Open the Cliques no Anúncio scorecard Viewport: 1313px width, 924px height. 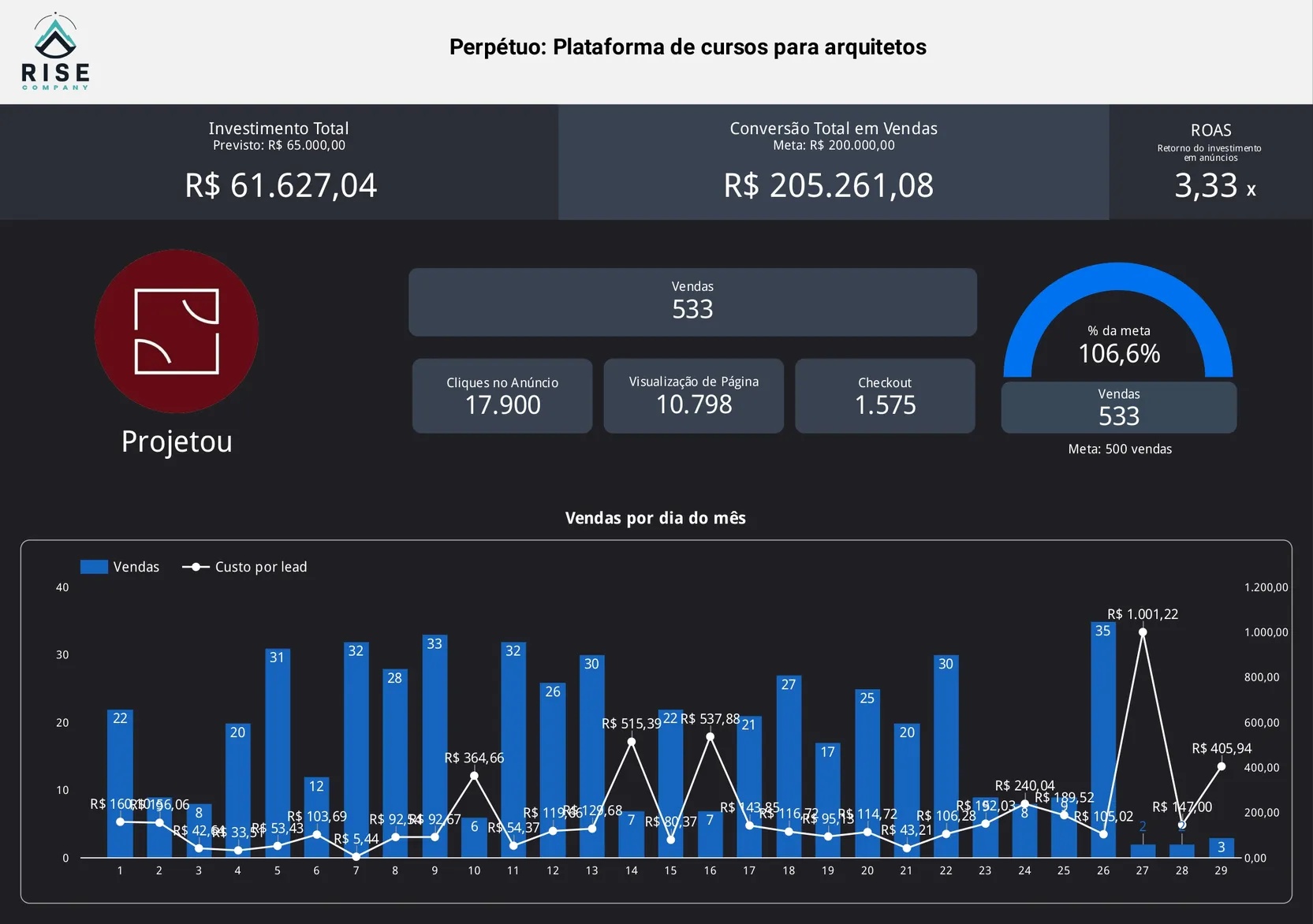coord(502,396)
